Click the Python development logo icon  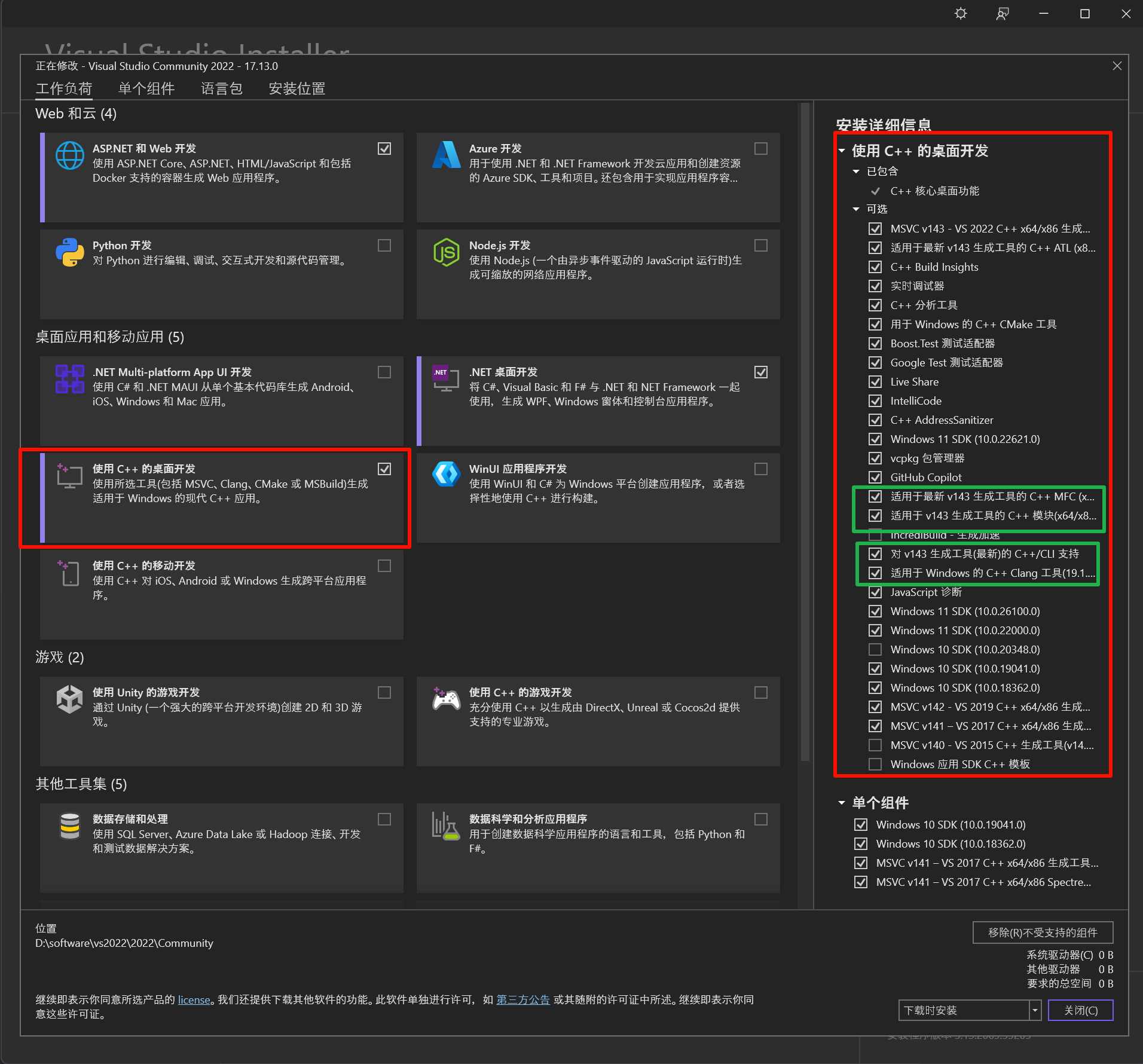click(70, 252)
